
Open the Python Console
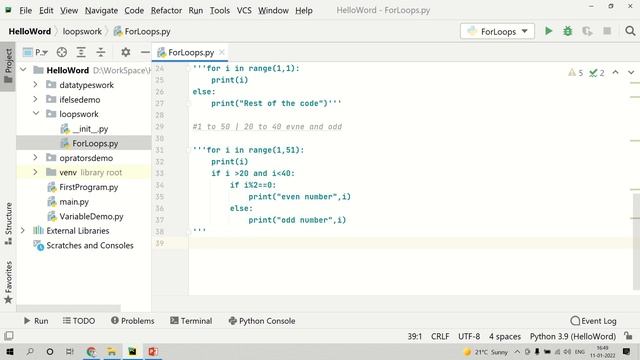click(x=262, y=321)
